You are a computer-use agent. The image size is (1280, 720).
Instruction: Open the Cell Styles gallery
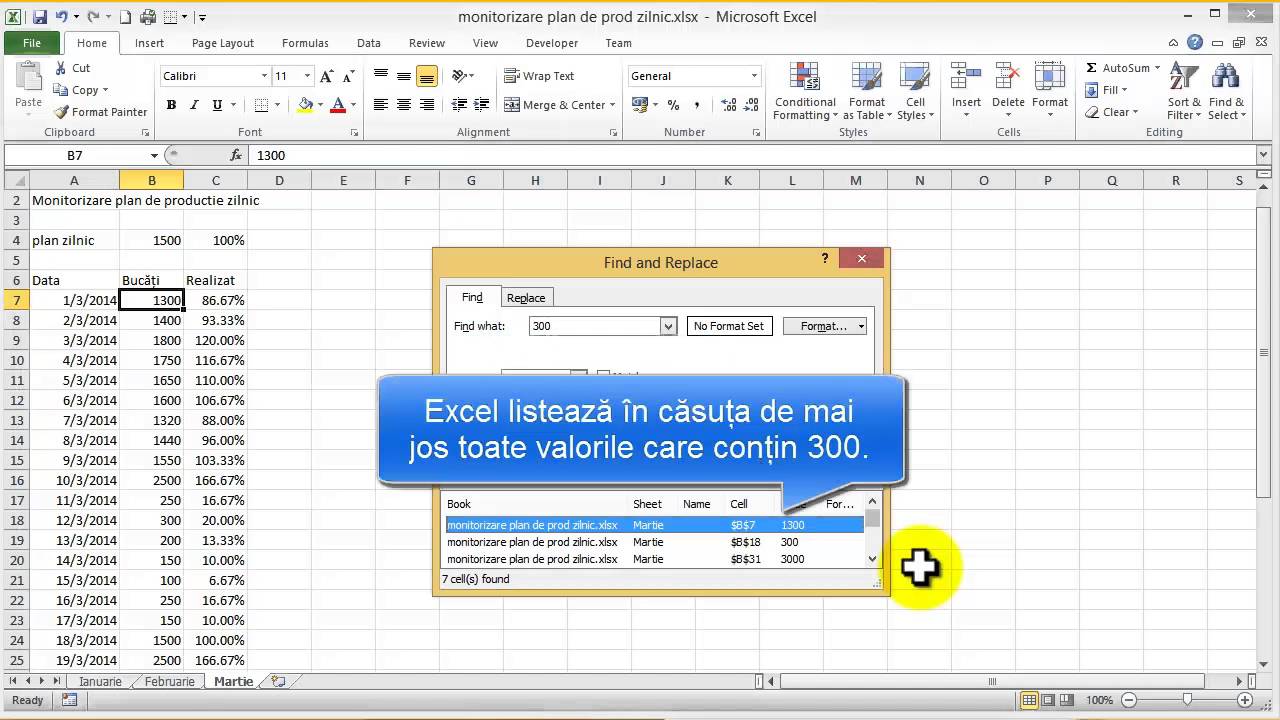(915, 91)
